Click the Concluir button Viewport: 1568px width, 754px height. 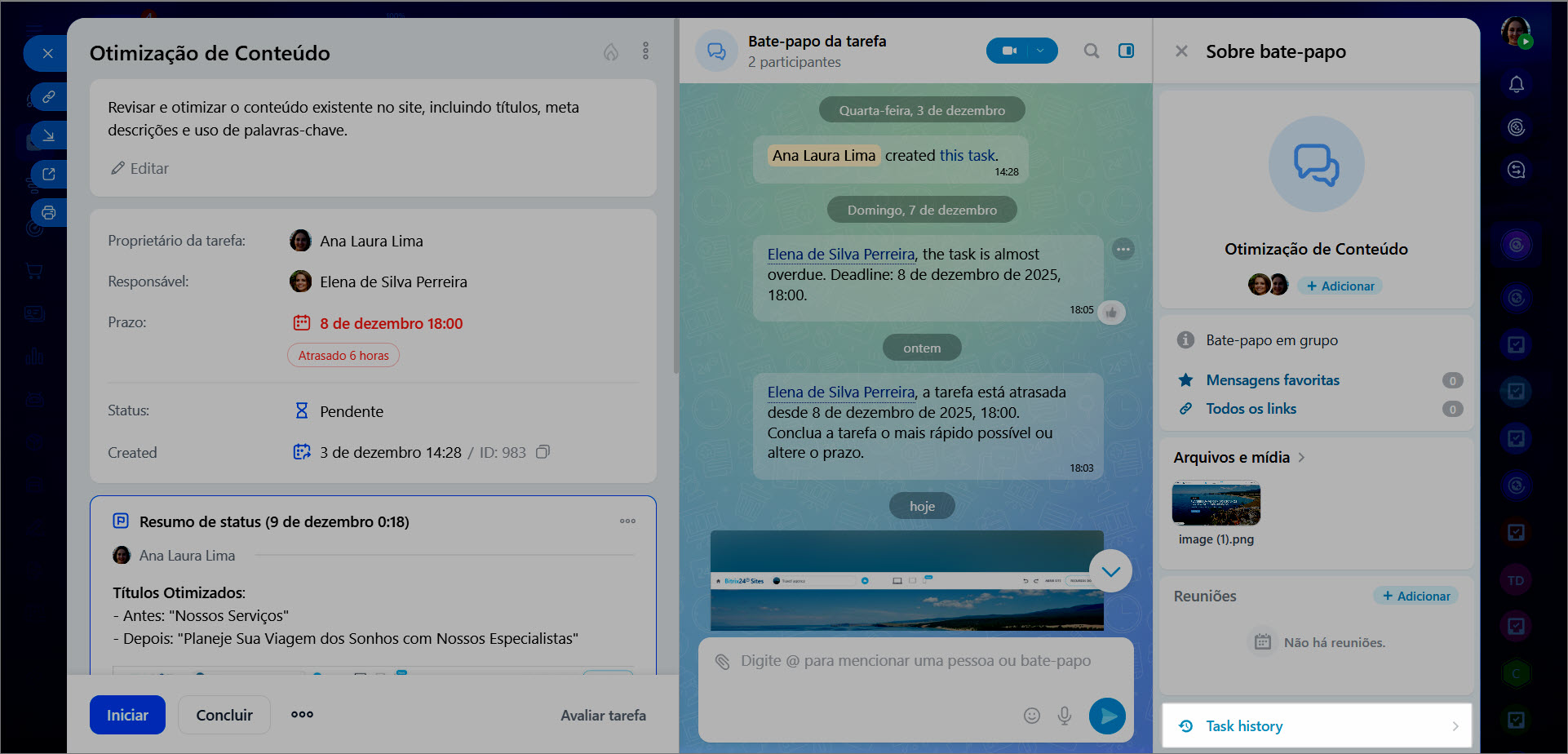(224, 715)
